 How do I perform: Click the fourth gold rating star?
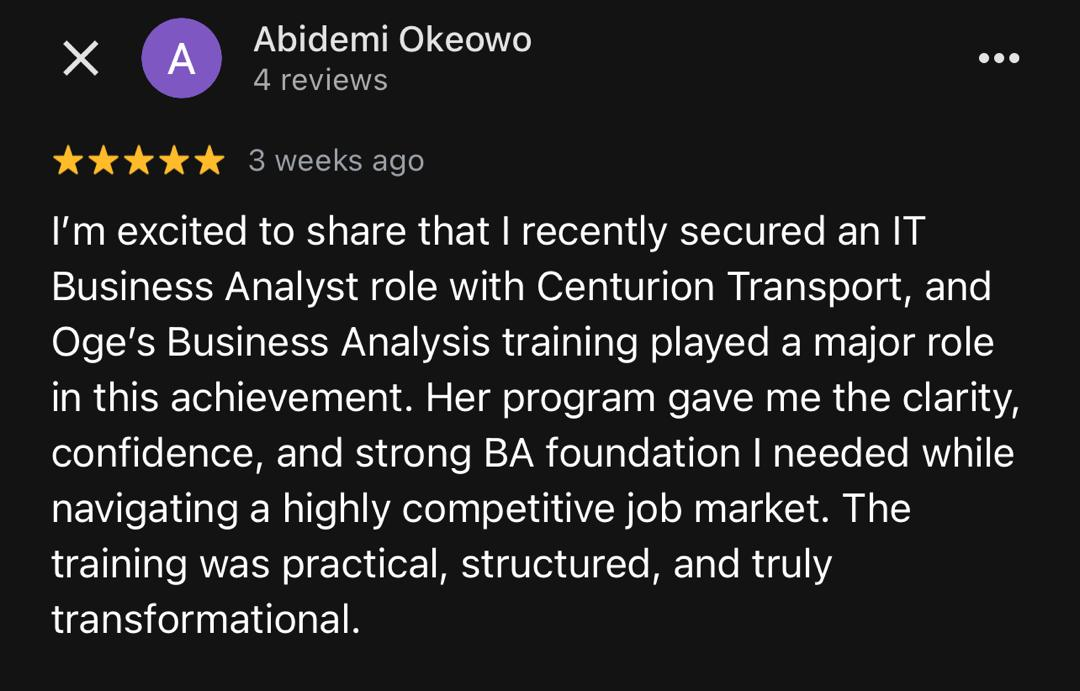(x=174, y=161)
